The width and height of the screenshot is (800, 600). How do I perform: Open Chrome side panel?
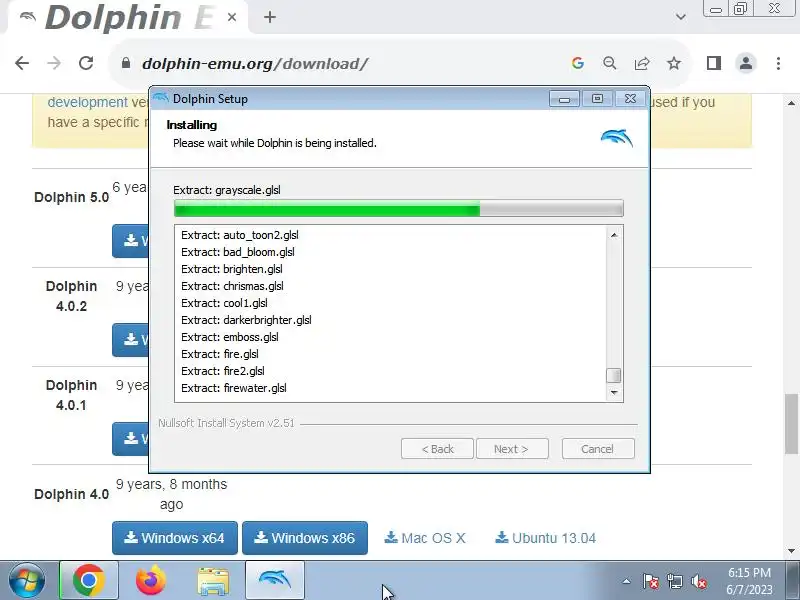tap(714, 63)
